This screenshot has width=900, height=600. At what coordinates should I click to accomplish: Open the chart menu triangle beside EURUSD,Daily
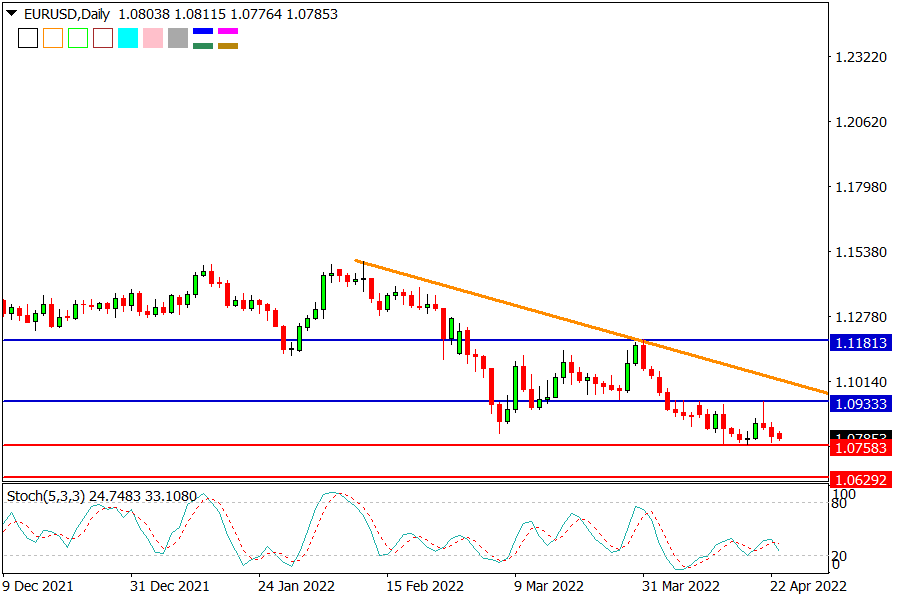coord(11,13)
